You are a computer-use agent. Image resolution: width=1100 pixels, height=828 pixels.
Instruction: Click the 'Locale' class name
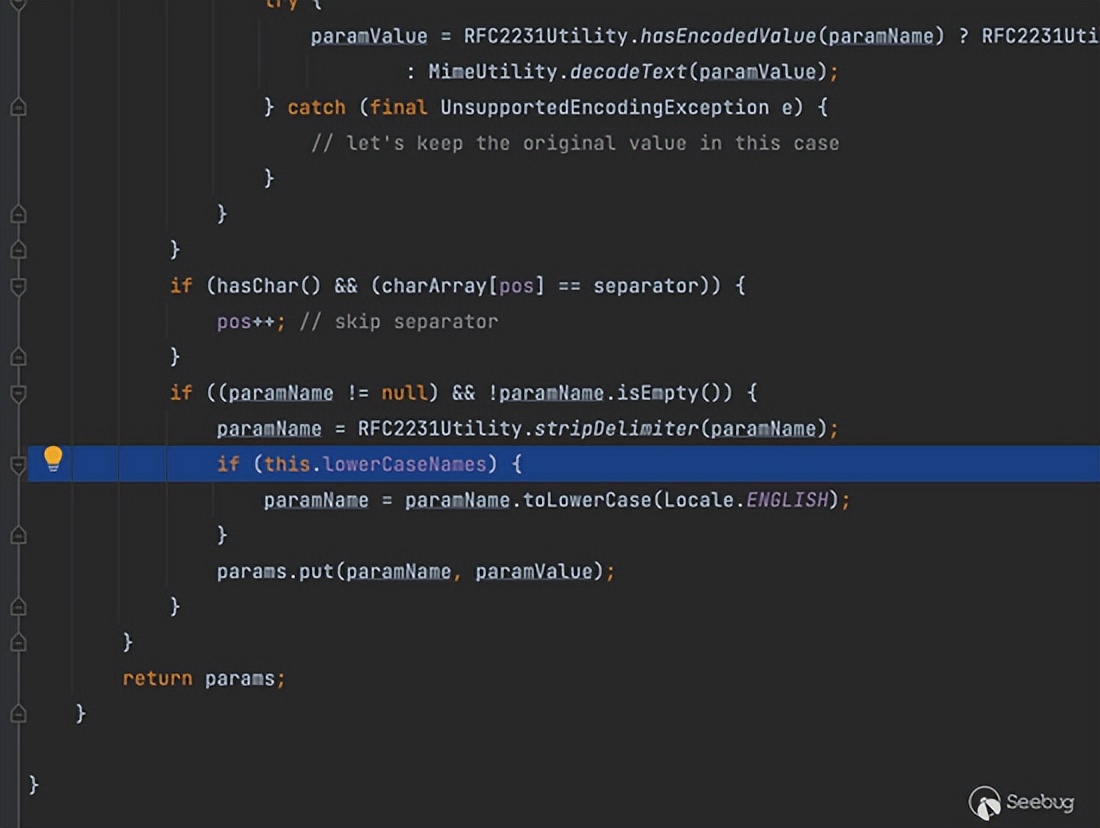[x=698, y=500]
